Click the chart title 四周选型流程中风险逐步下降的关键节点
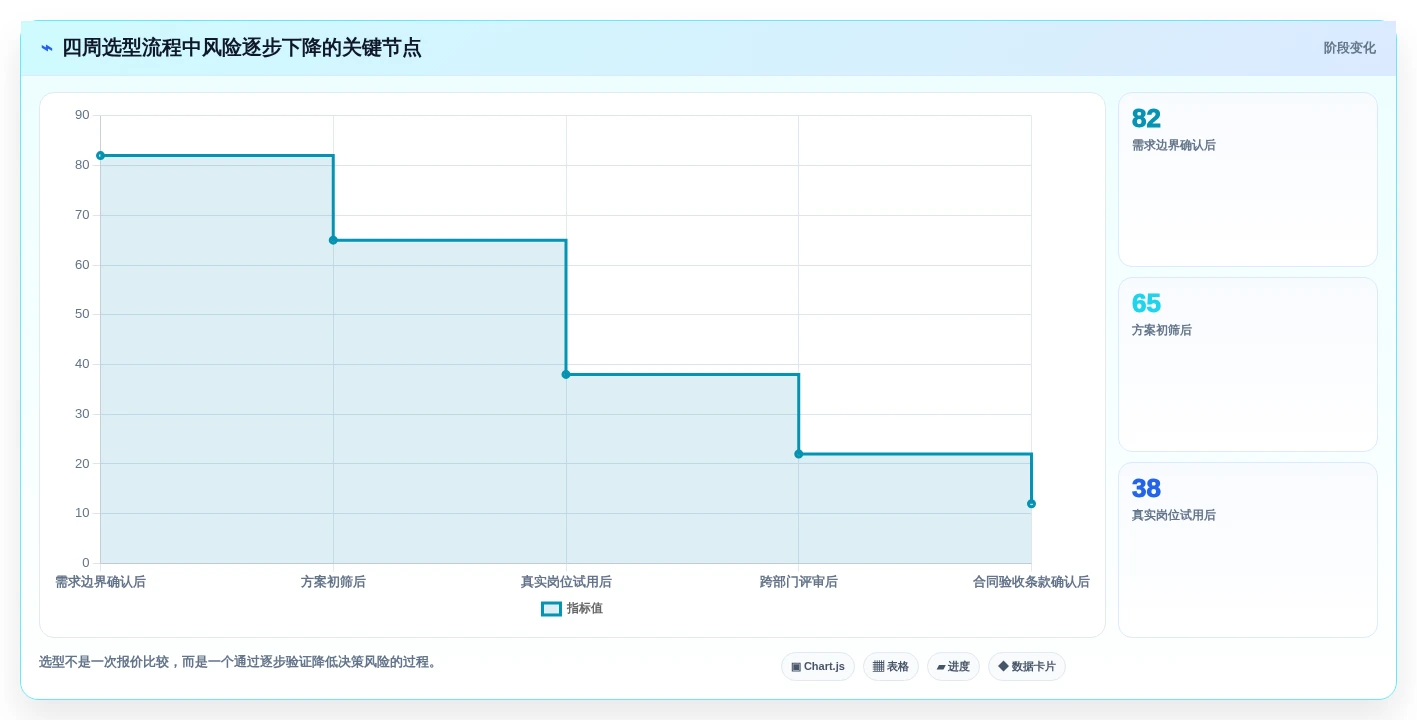The image size is (1417, 720). 242,48
